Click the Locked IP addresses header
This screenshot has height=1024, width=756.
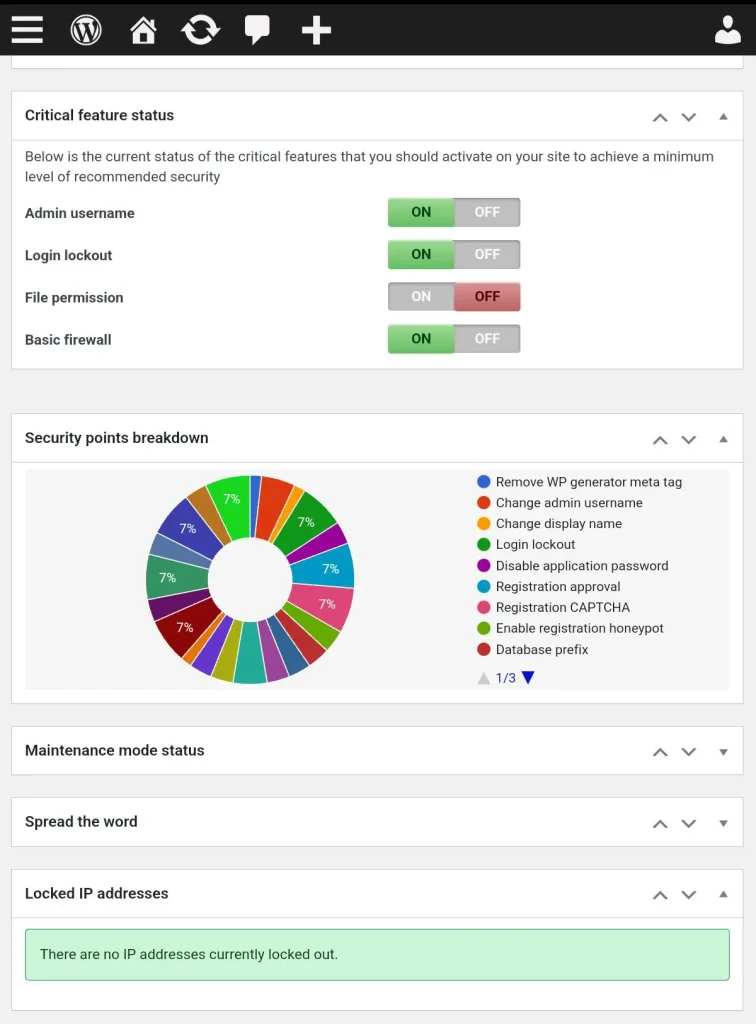click(97, 893)
